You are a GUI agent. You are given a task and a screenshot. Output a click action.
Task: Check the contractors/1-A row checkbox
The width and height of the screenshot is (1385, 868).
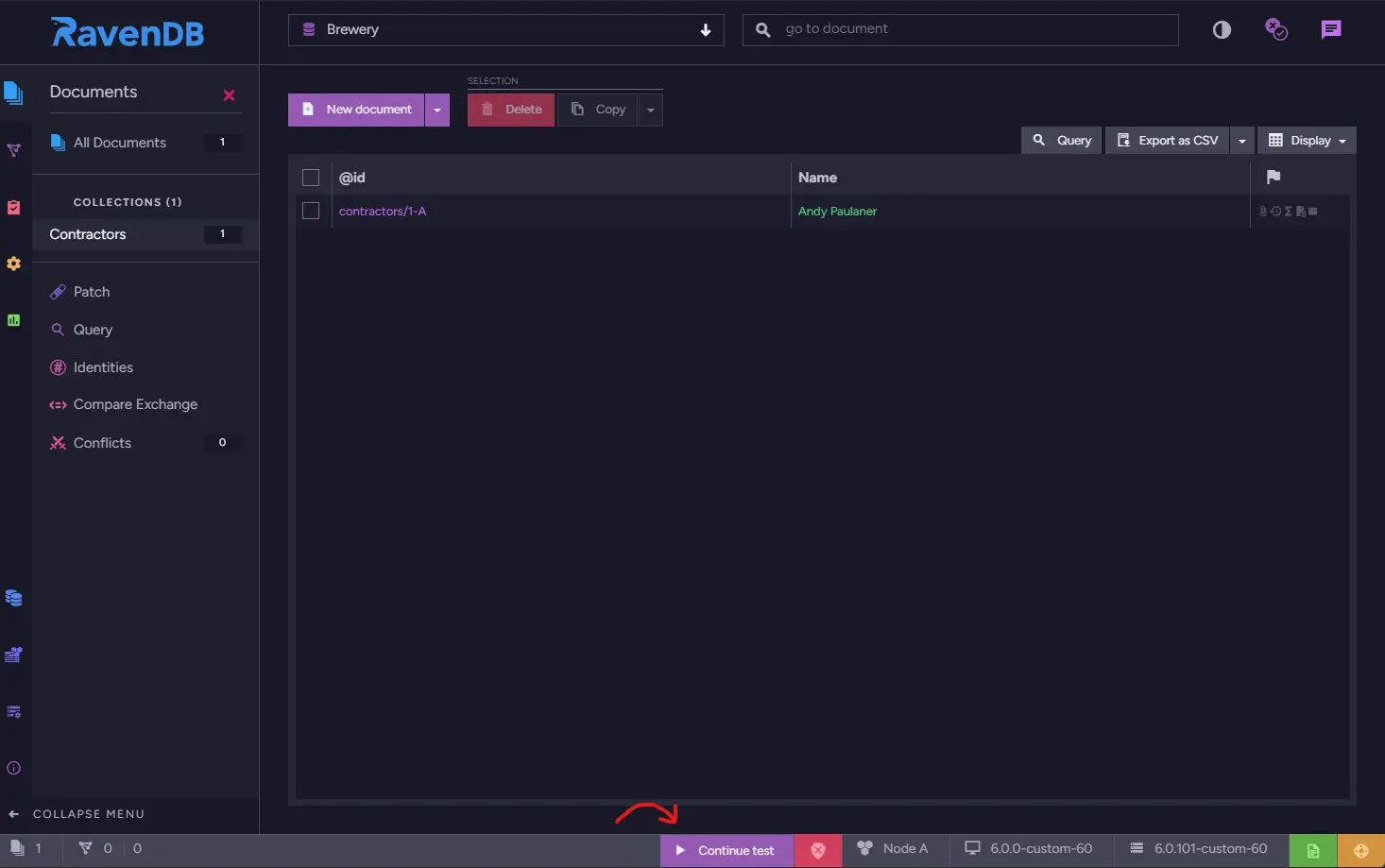pyautogui.click(x=311, y=211)
